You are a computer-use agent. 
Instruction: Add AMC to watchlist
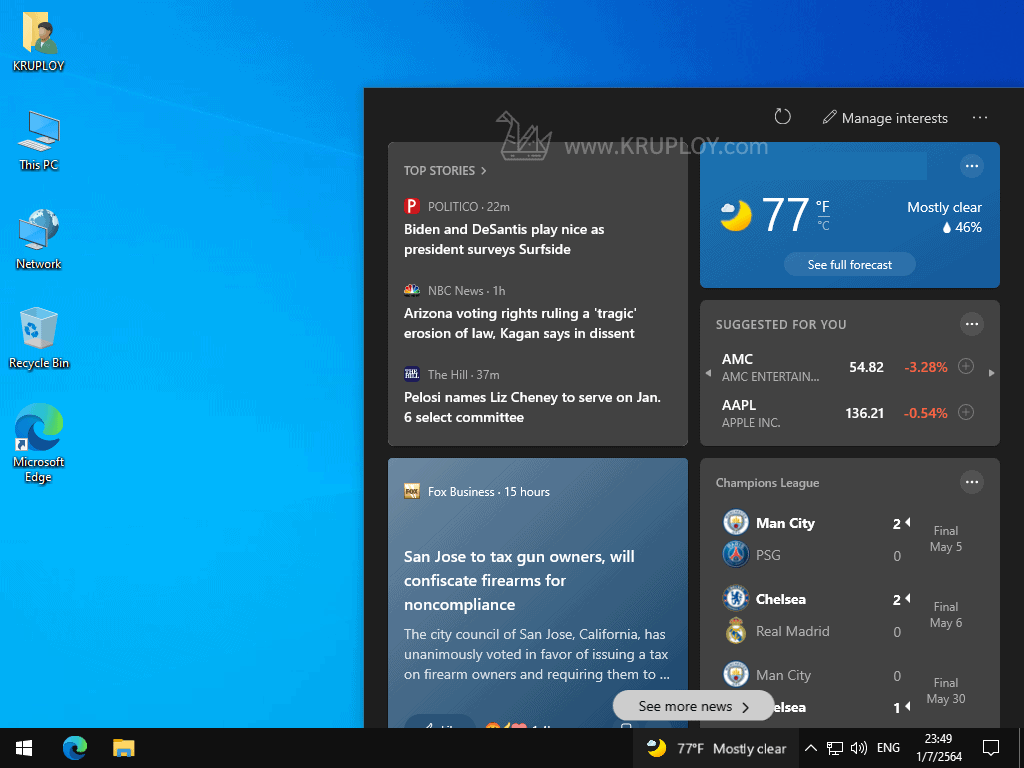point(966,366)
